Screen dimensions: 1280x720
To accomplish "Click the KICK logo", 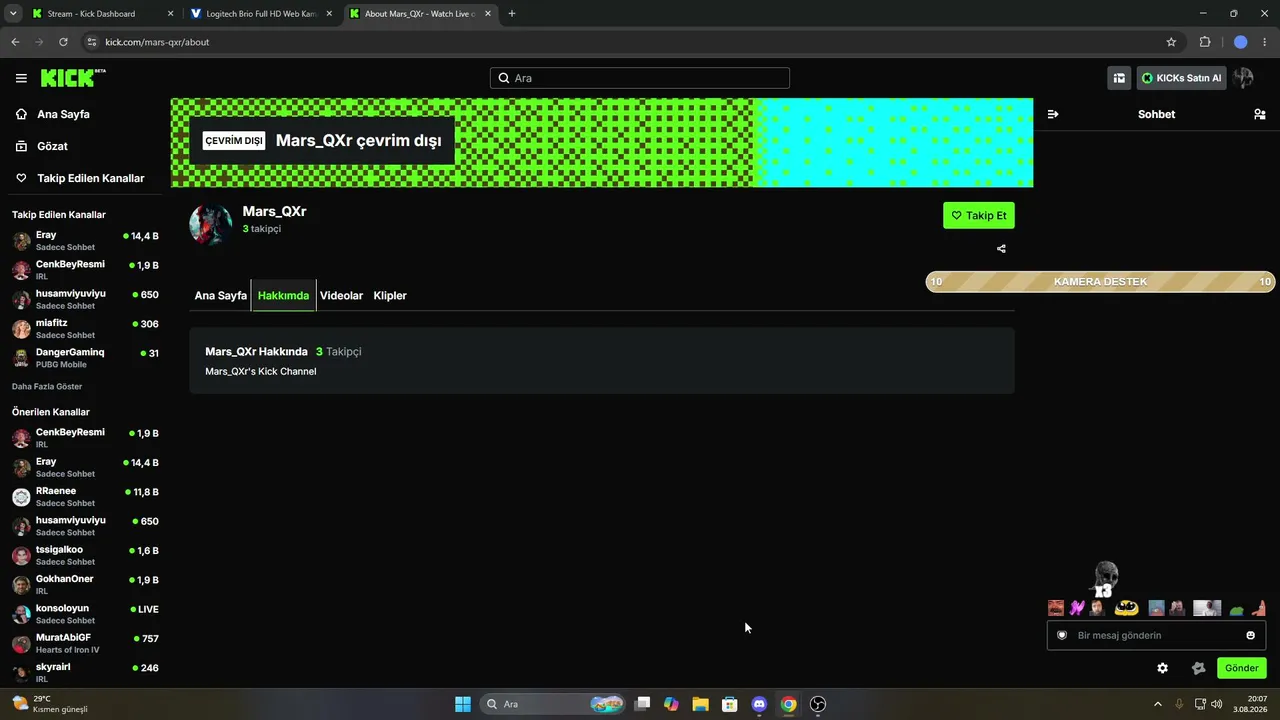I will coord(73,78).
